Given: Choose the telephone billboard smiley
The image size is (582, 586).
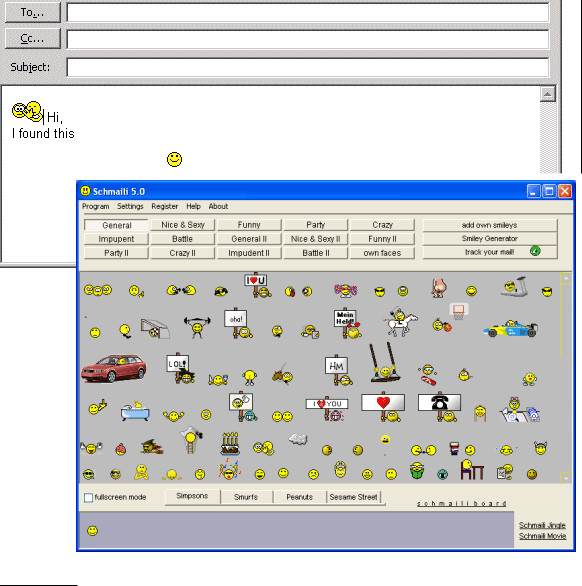Looking at the screenshot, I should coord(440,407).
